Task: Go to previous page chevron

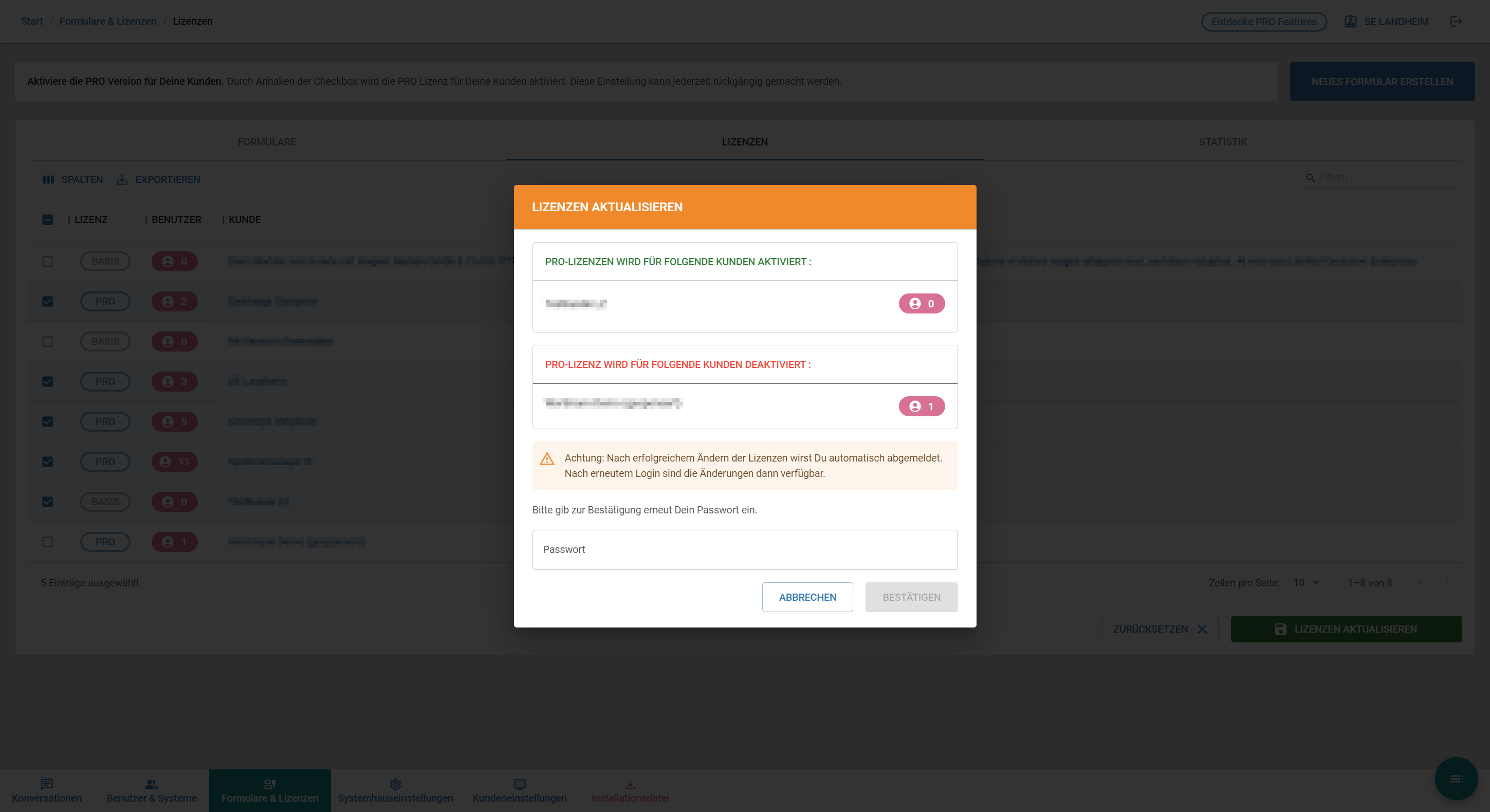Action: tap(1421, 582)
